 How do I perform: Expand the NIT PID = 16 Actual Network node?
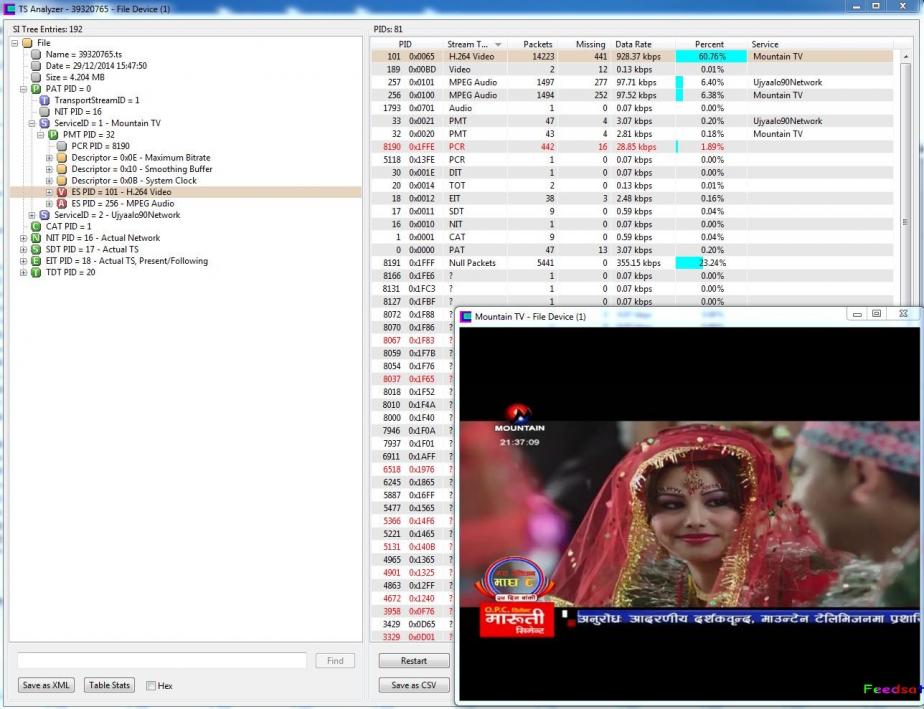(24, 238)
